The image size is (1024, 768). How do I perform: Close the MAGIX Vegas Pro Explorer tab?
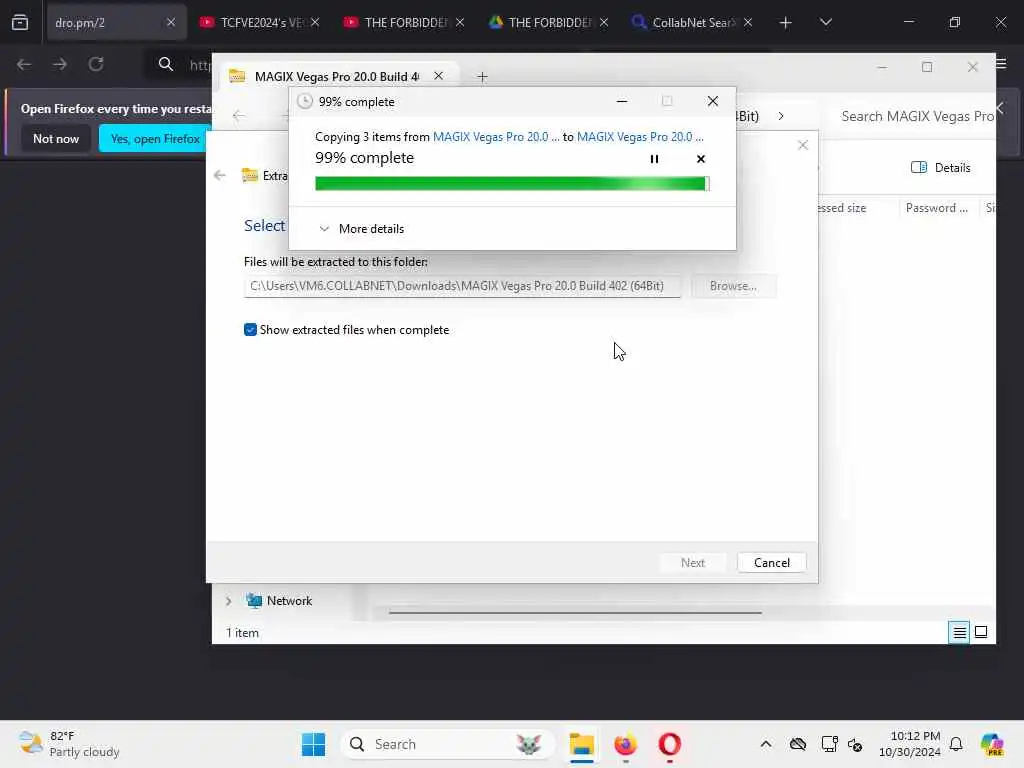coord(439,76)
